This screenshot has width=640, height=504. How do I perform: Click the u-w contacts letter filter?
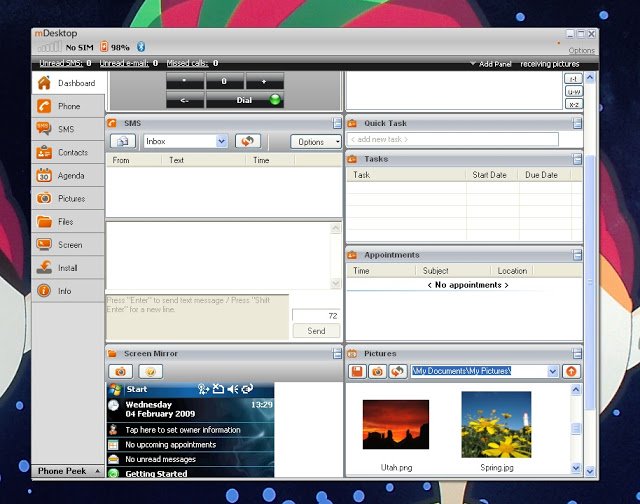pyautogui.click(x=573, y=92)
